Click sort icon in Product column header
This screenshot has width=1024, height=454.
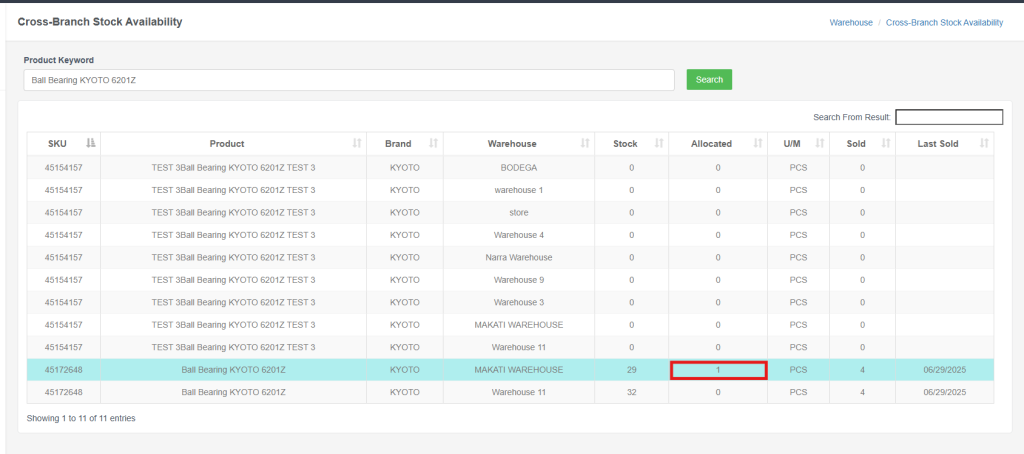(357, 144)
